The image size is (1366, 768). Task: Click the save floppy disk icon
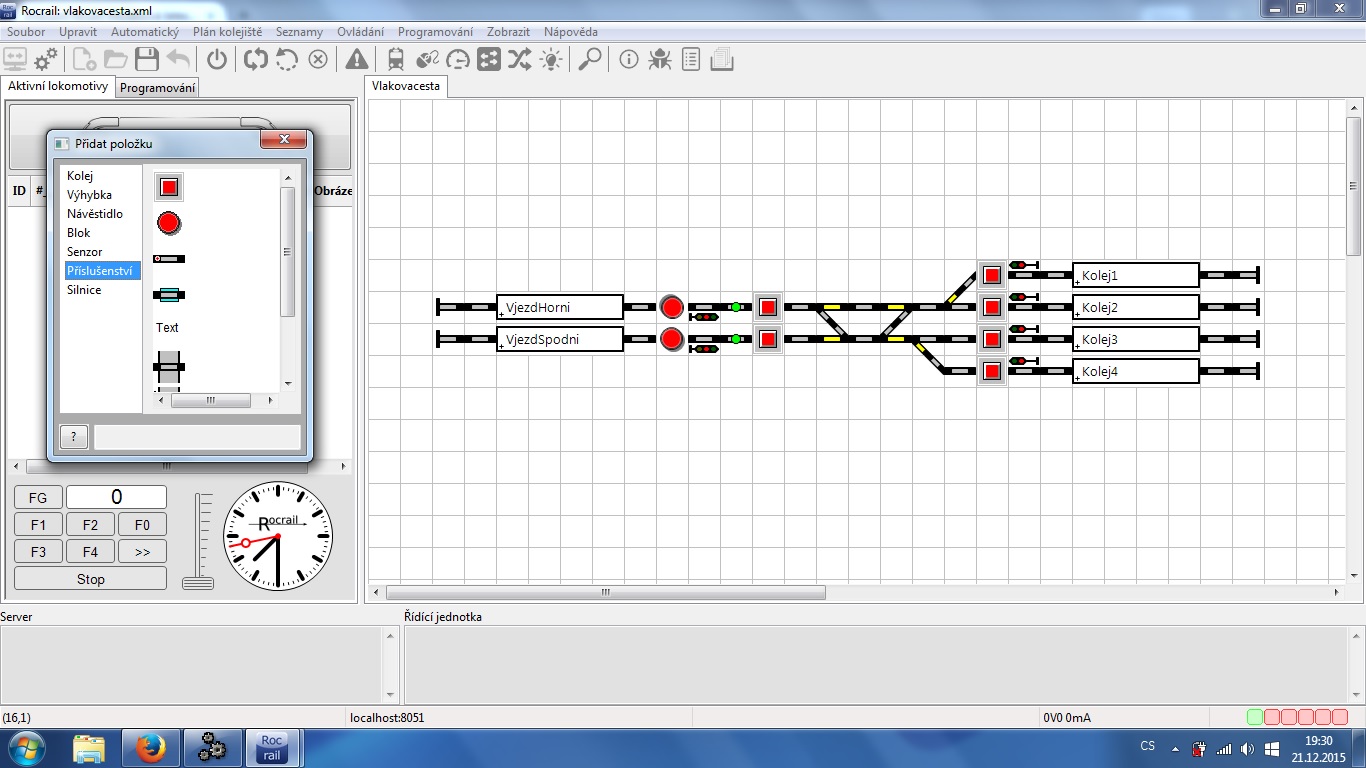(147, 59)
